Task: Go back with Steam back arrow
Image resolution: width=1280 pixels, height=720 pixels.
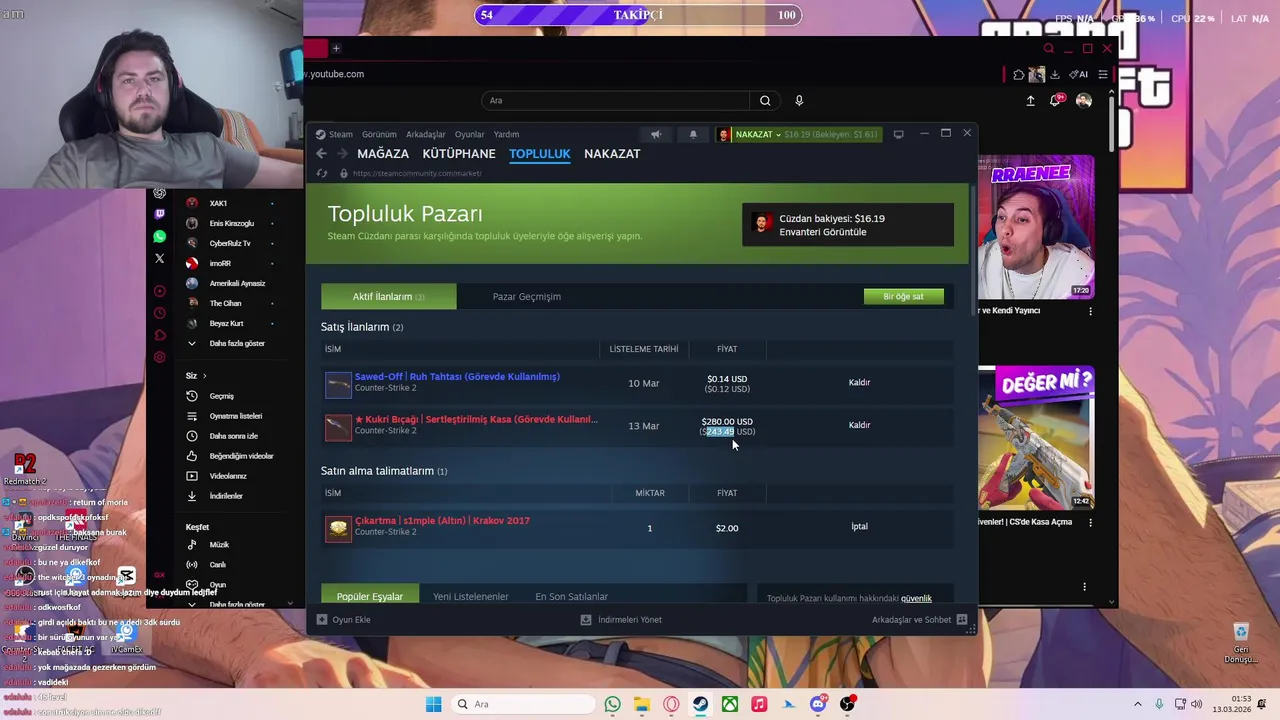Action: coord(321,154)
